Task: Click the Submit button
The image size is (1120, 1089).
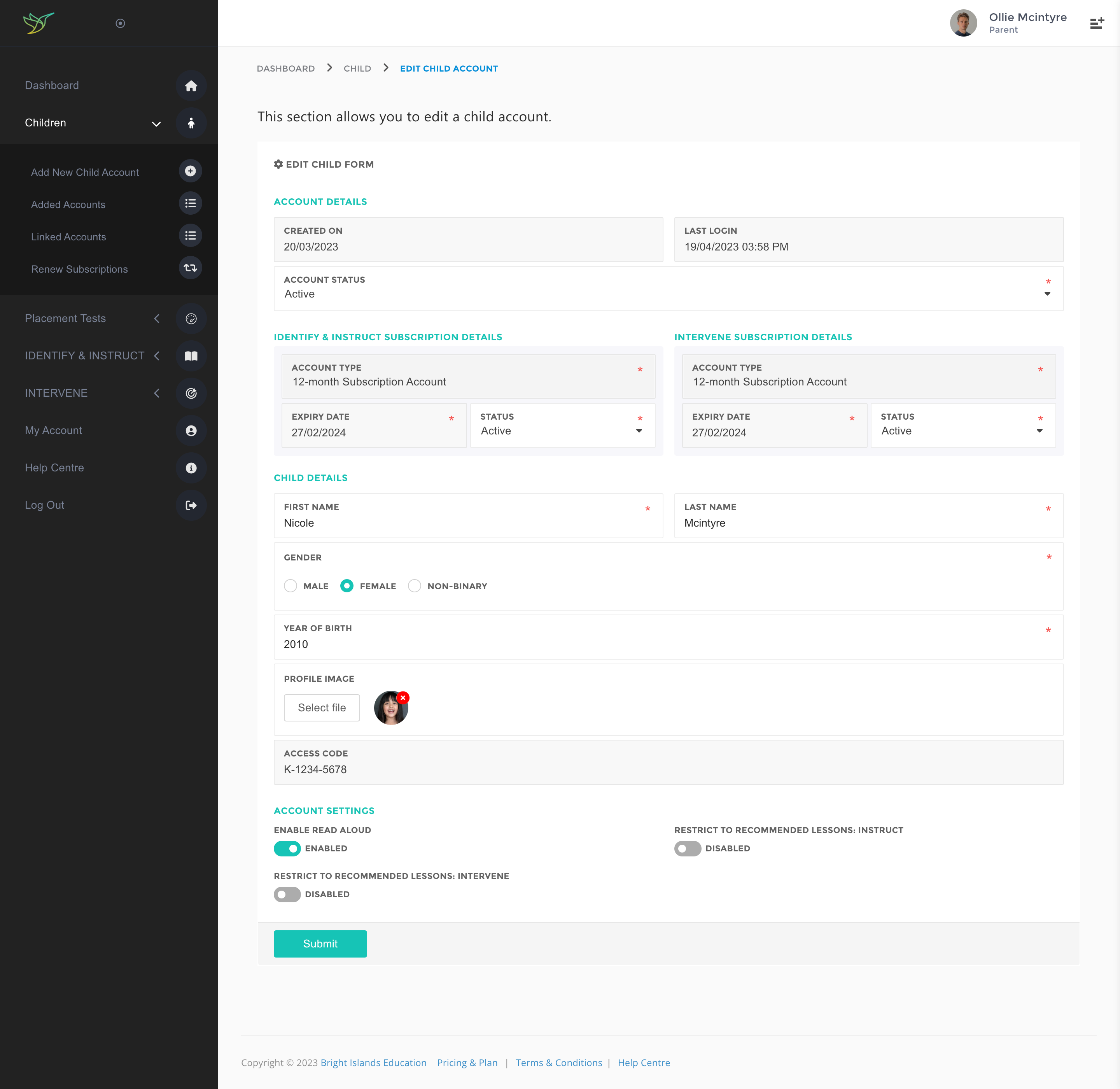Action: (x=320, y=944)
